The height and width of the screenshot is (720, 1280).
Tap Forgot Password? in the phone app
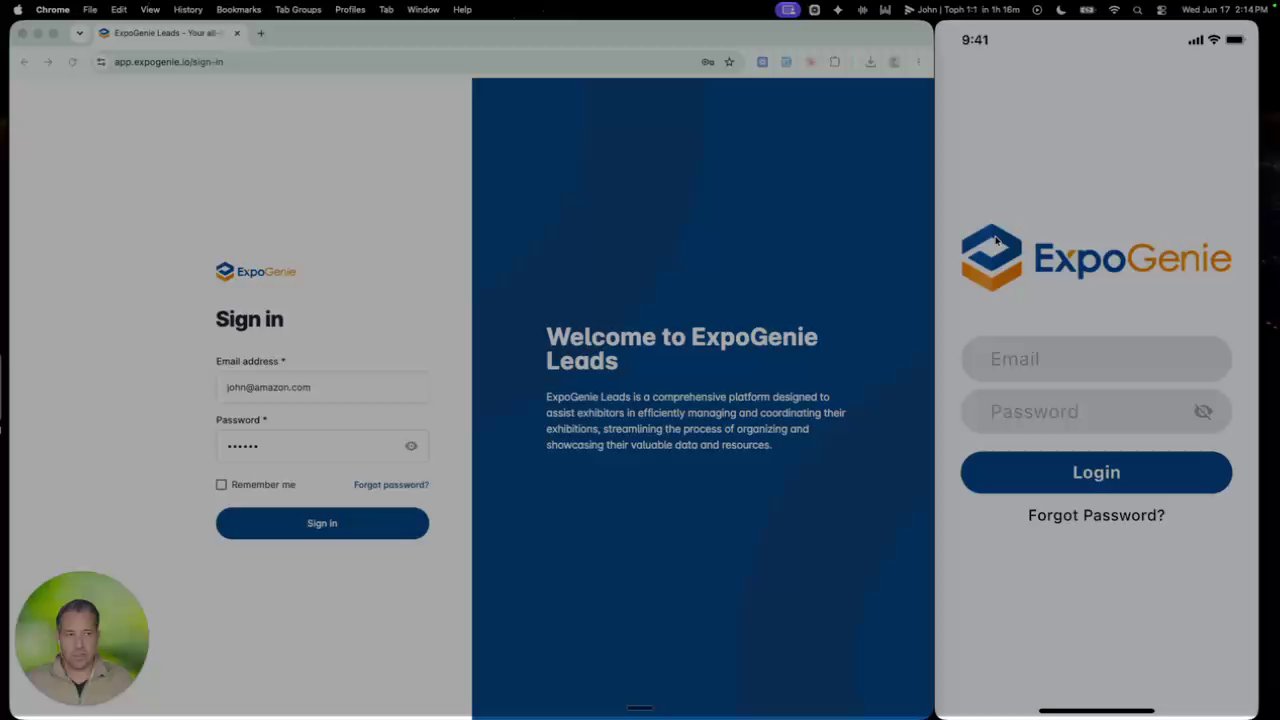[x=1096, y=515]
